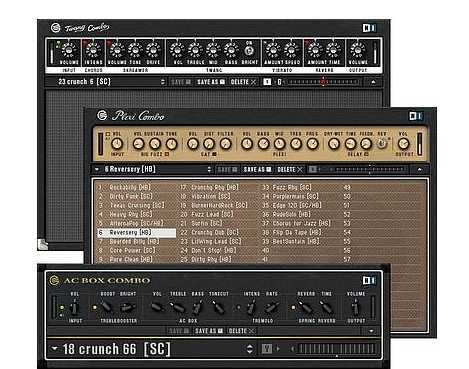Toggle Tremolo LED in AC Box Combo
The image size is (469, 369).
point(238,307)
